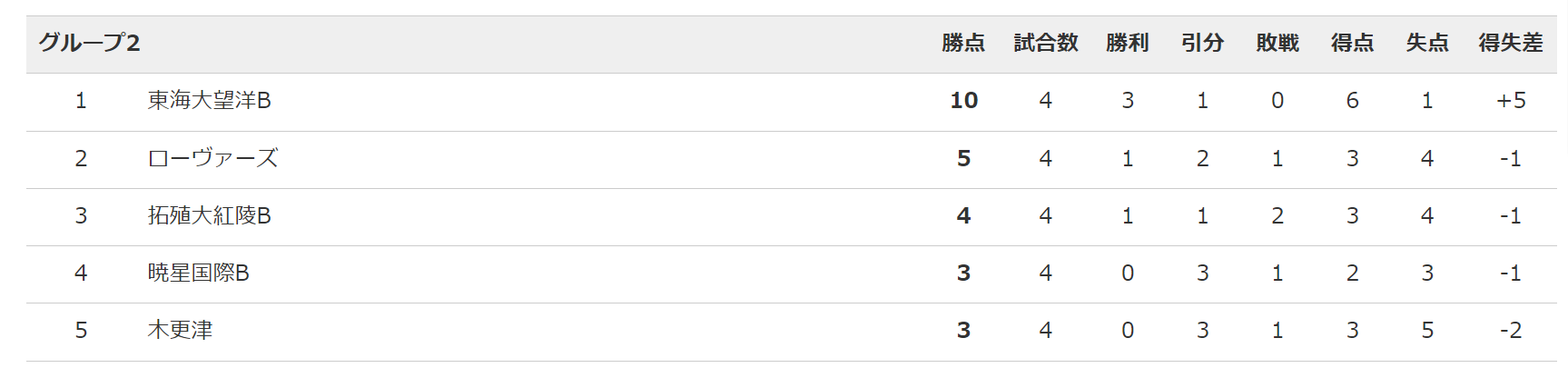Open team ローヴァーズ

tap(213, 158)
